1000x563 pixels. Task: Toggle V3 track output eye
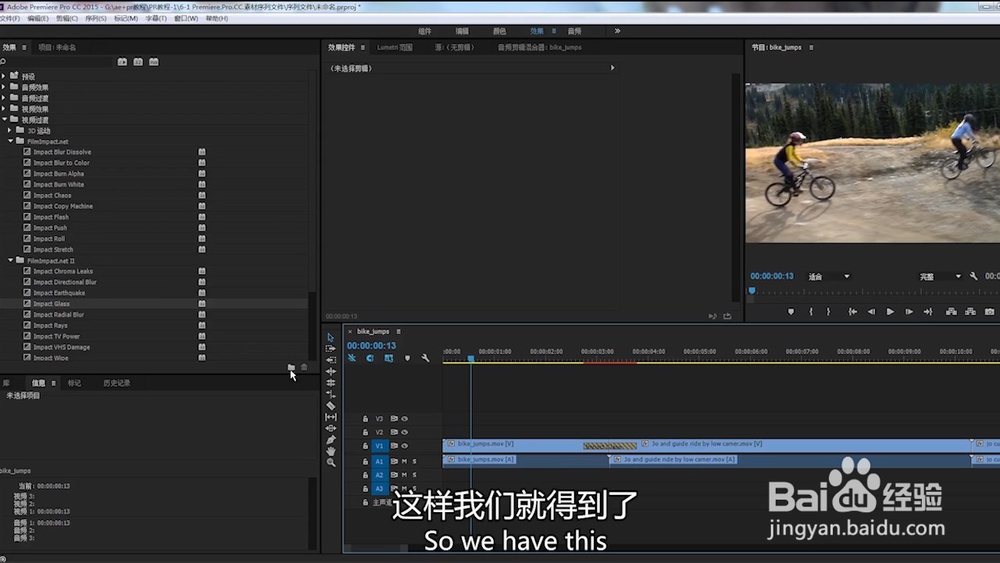(404, 419)
